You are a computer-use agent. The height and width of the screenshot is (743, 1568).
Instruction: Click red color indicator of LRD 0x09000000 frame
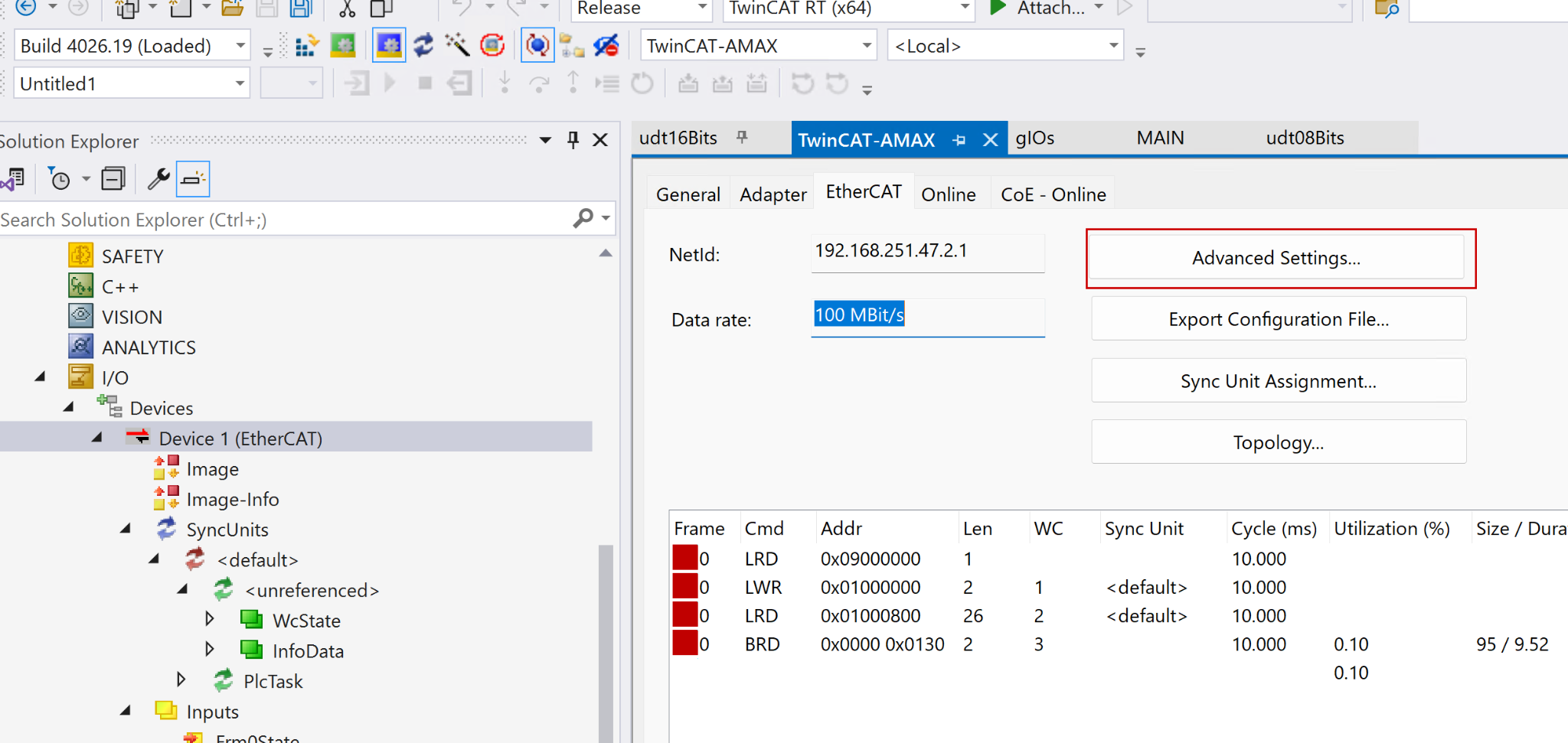tap(684, 559)
